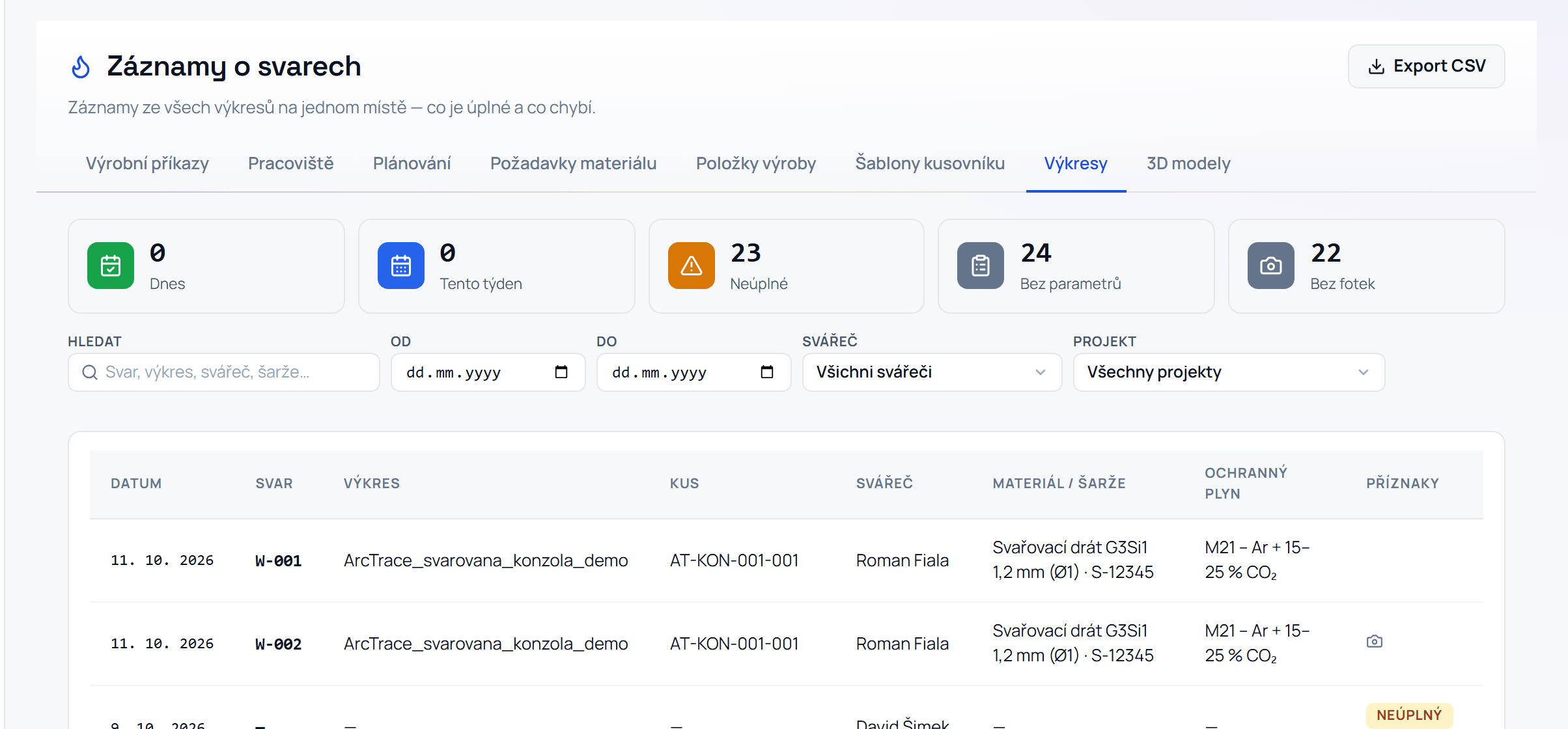Export records with Export CSV button
This screenshot has width=1568, height=729.
pos(1426,66)
